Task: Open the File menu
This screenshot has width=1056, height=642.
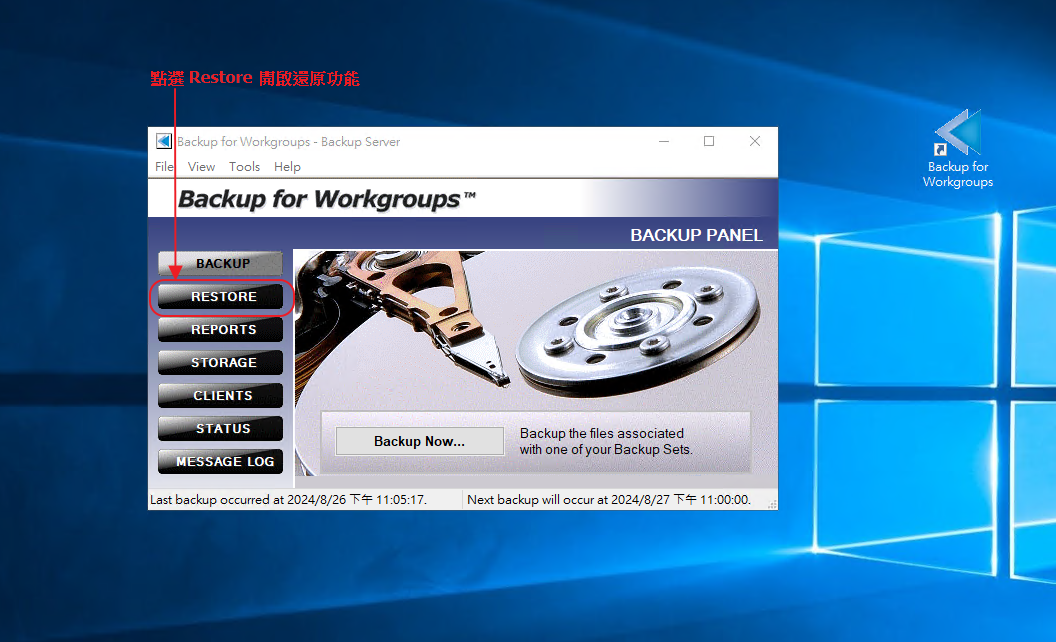Action: [164, 166]
